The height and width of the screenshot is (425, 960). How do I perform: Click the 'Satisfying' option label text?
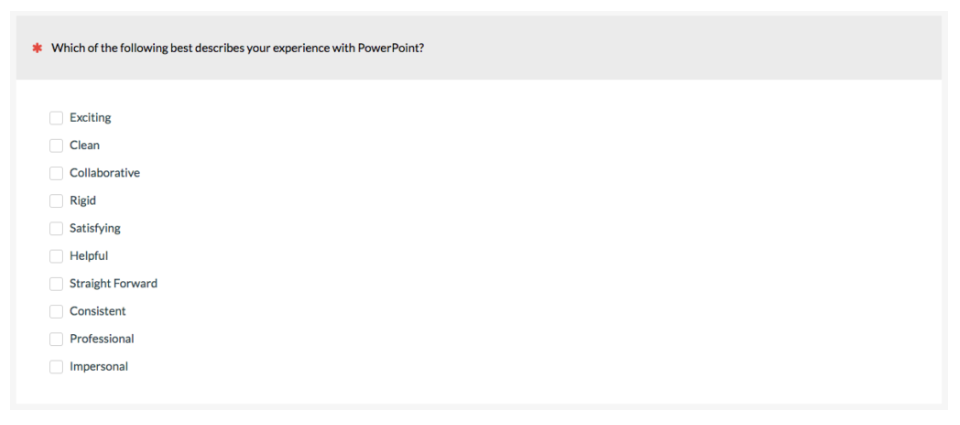(x=95, y=228)
